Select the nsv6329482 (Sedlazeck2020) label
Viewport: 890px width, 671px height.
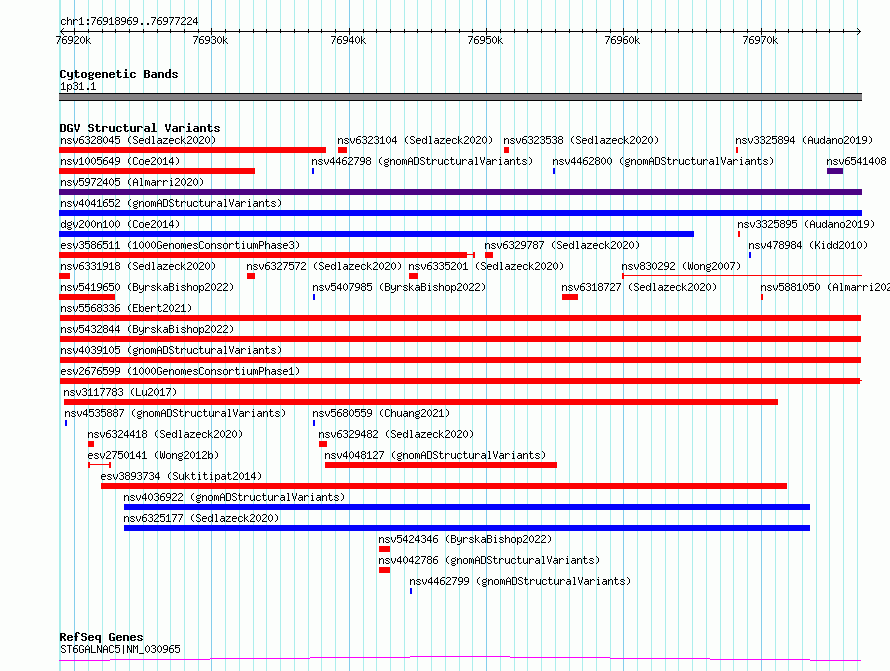click(x=396, y=434)
